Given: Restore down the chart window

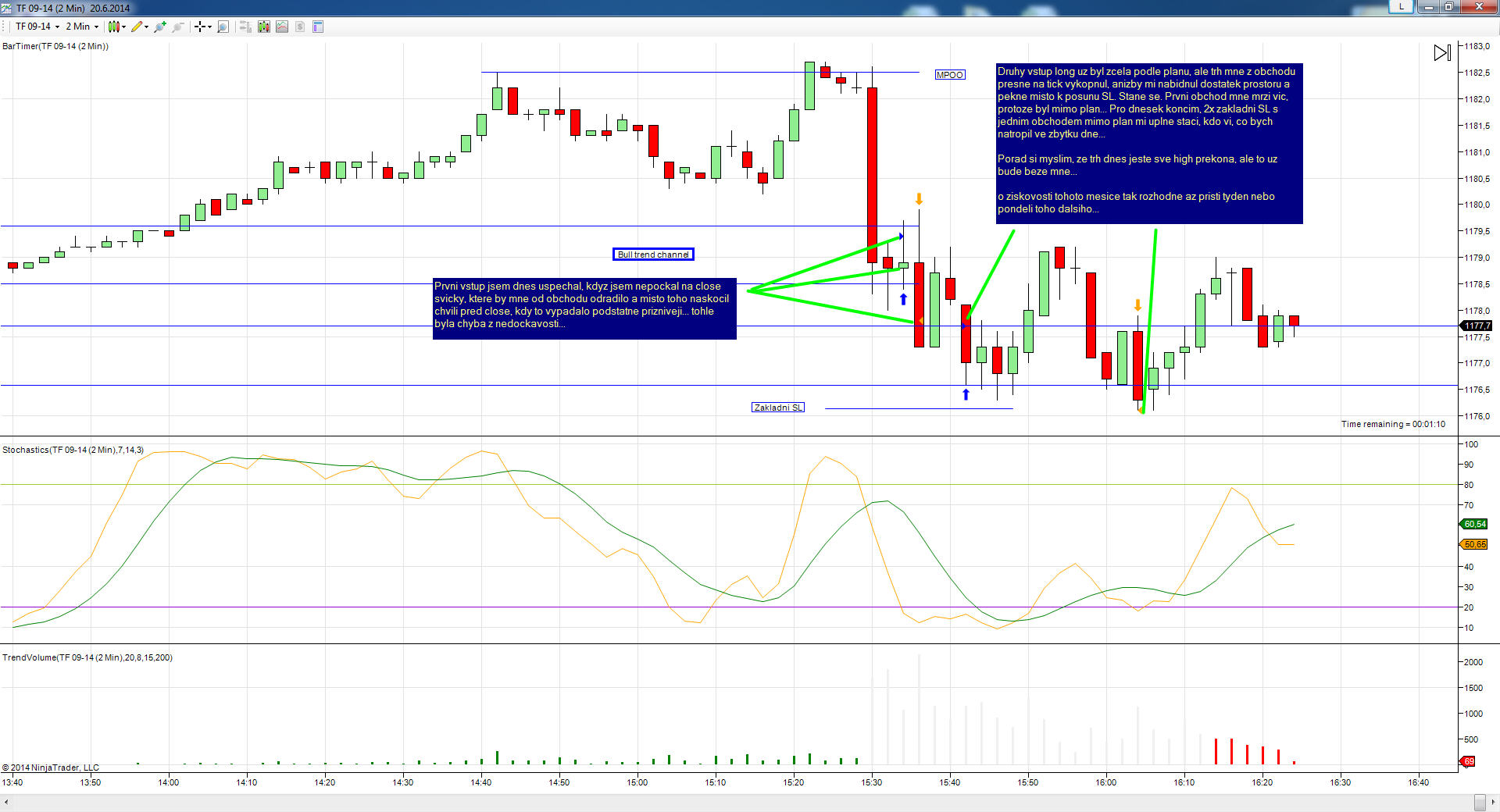Looking at the screenshot, I should (x=1448, y=6).
